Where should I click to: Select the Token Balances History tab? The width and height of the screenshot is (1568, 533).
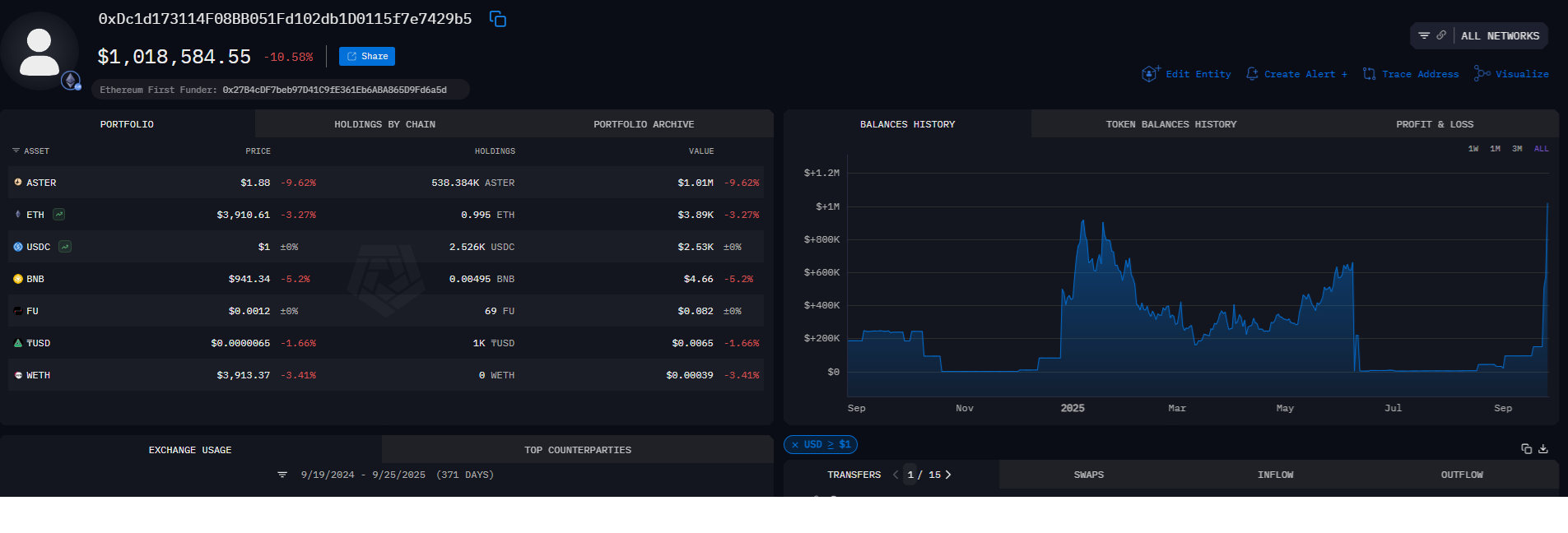[x=1170, y=124]
